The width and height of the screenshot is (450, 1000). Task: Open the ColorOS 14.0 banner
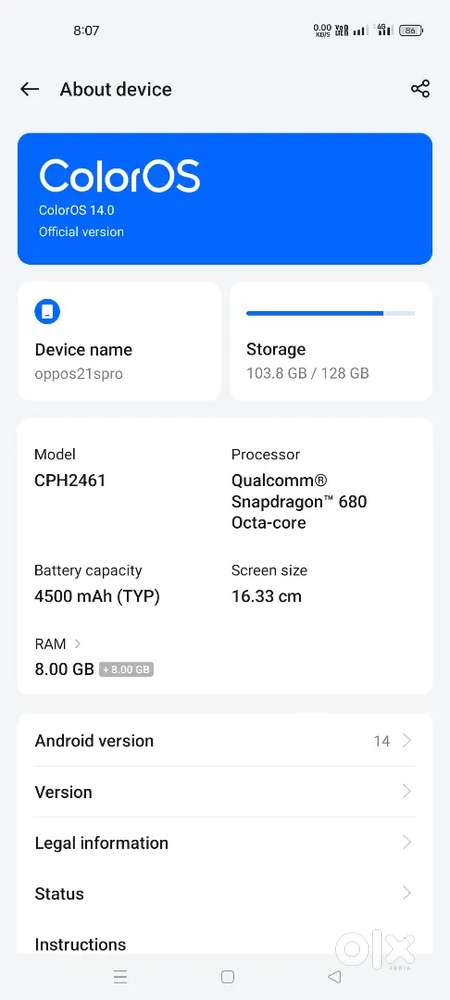point(225,198)
